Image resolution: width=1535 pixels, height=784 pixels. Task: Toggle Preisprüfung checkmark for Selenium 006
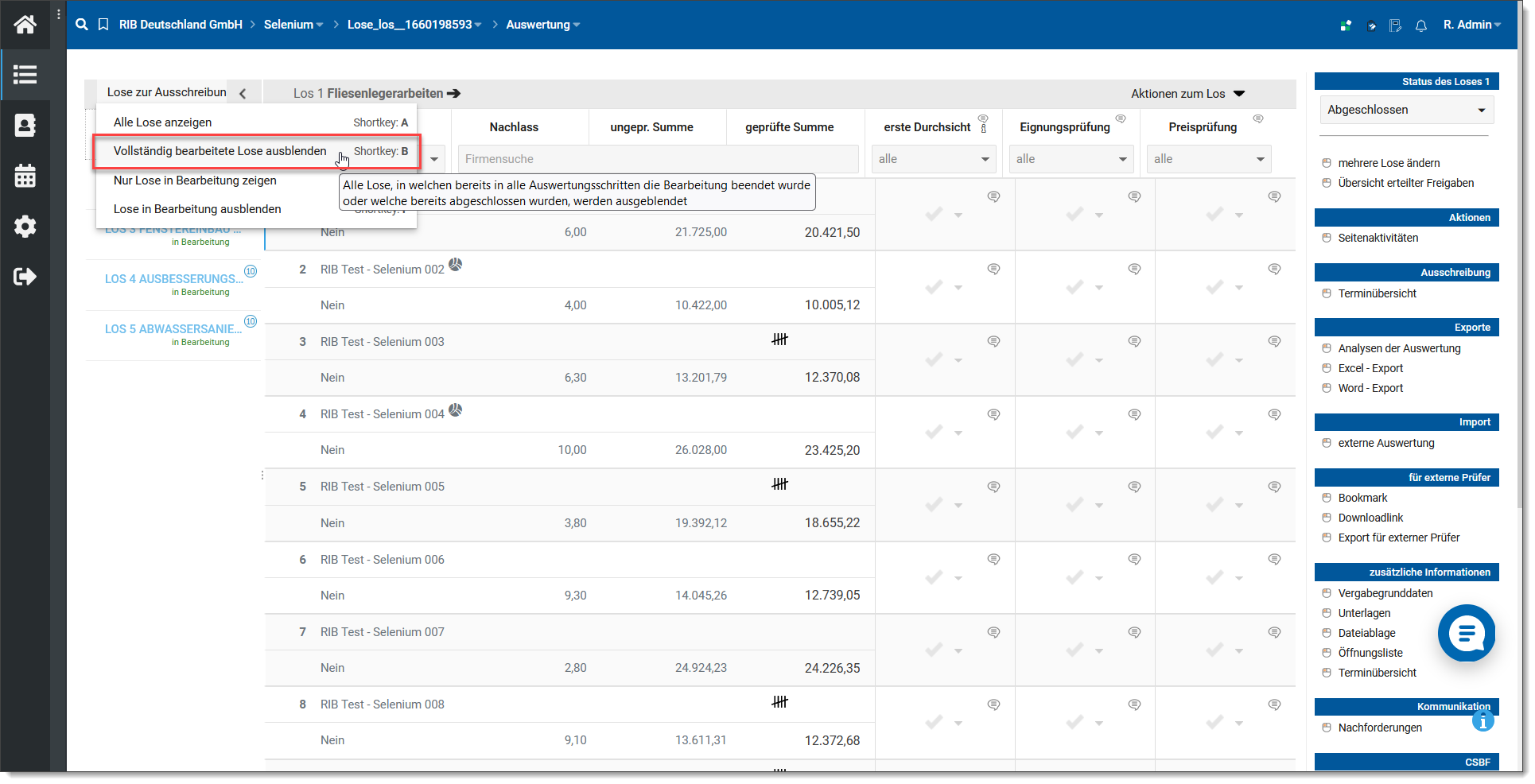[1215, 577]
